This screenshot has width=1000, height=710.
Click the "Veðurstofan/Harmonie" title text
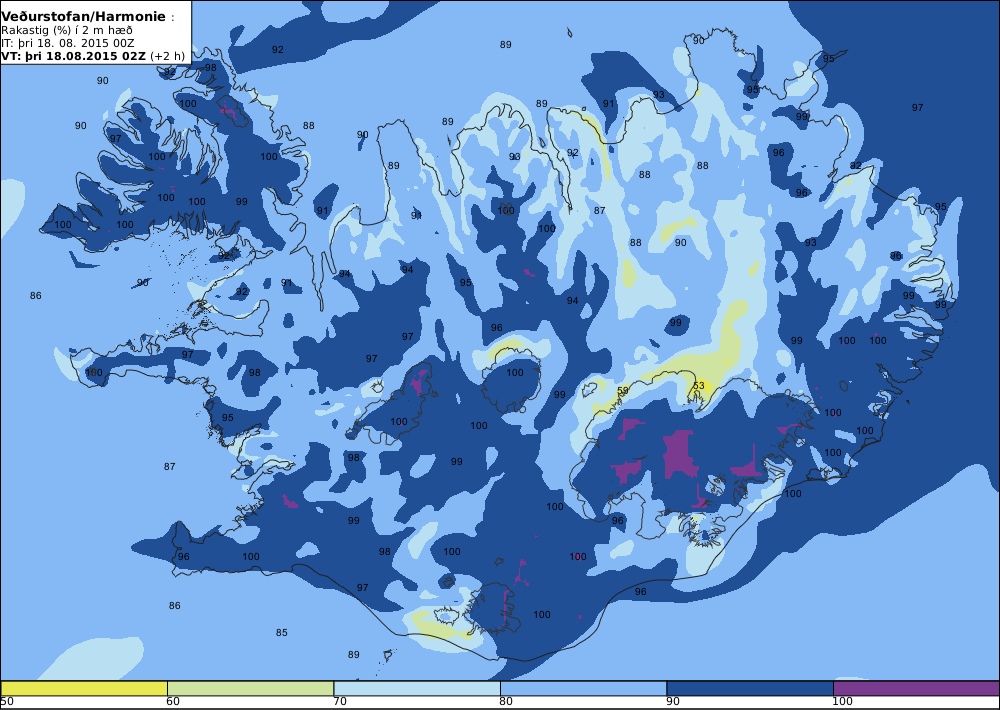pos(84,17)
